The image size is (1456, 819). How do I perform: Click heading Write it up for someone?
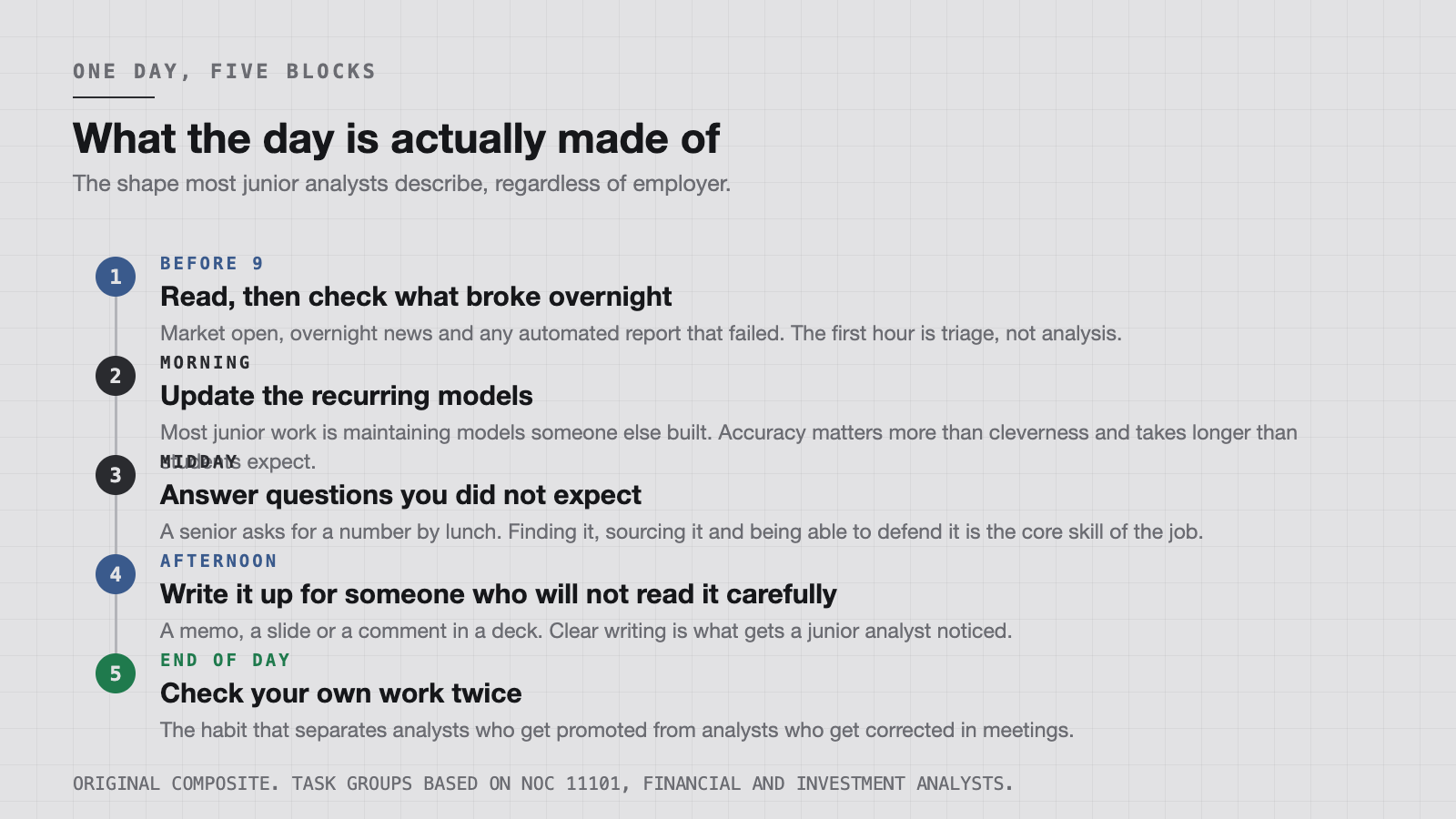coord(499,594)
